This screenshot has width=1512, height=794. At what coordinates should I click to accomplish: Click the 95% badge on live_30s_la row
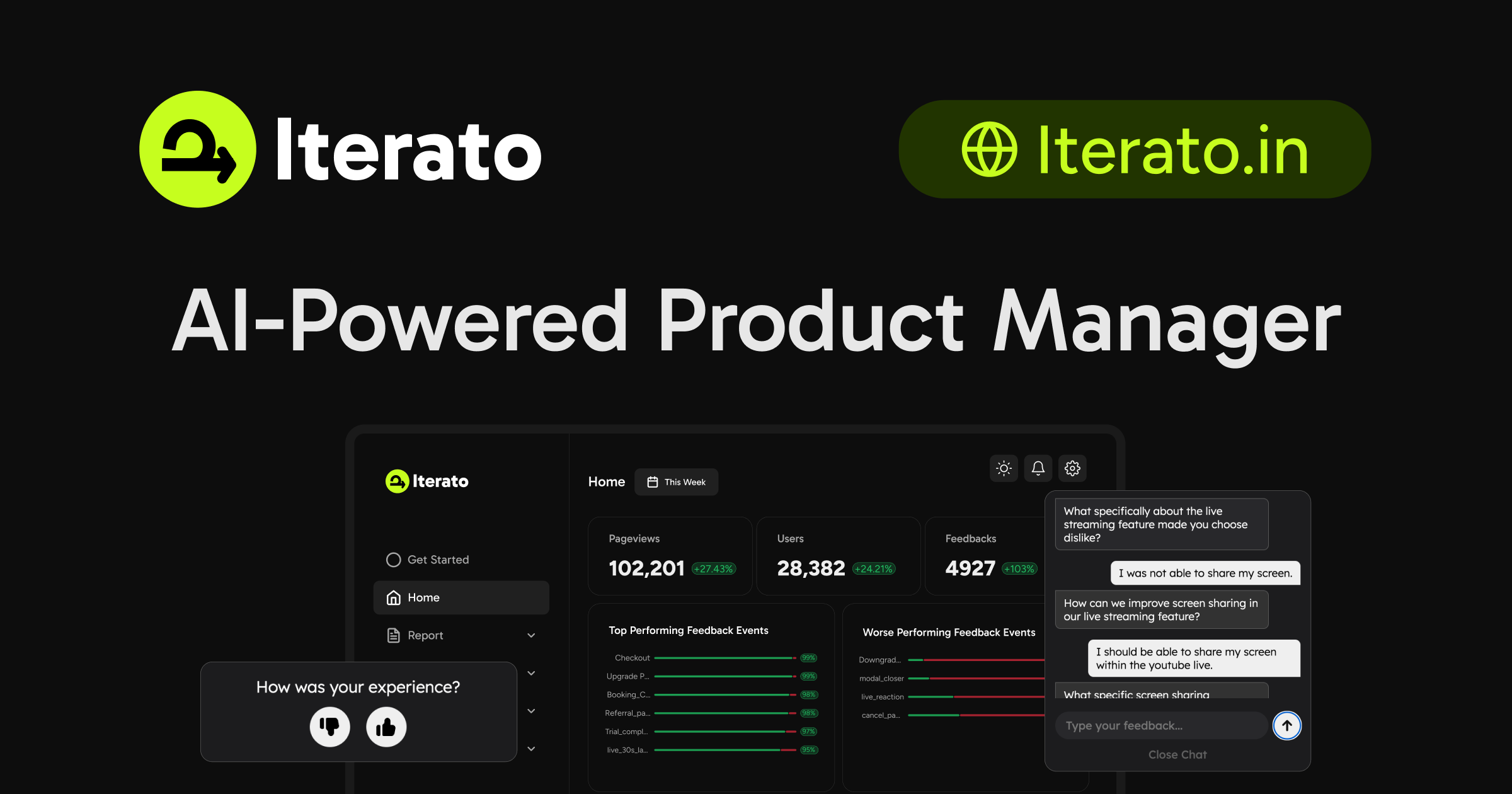tap(809, 750)
